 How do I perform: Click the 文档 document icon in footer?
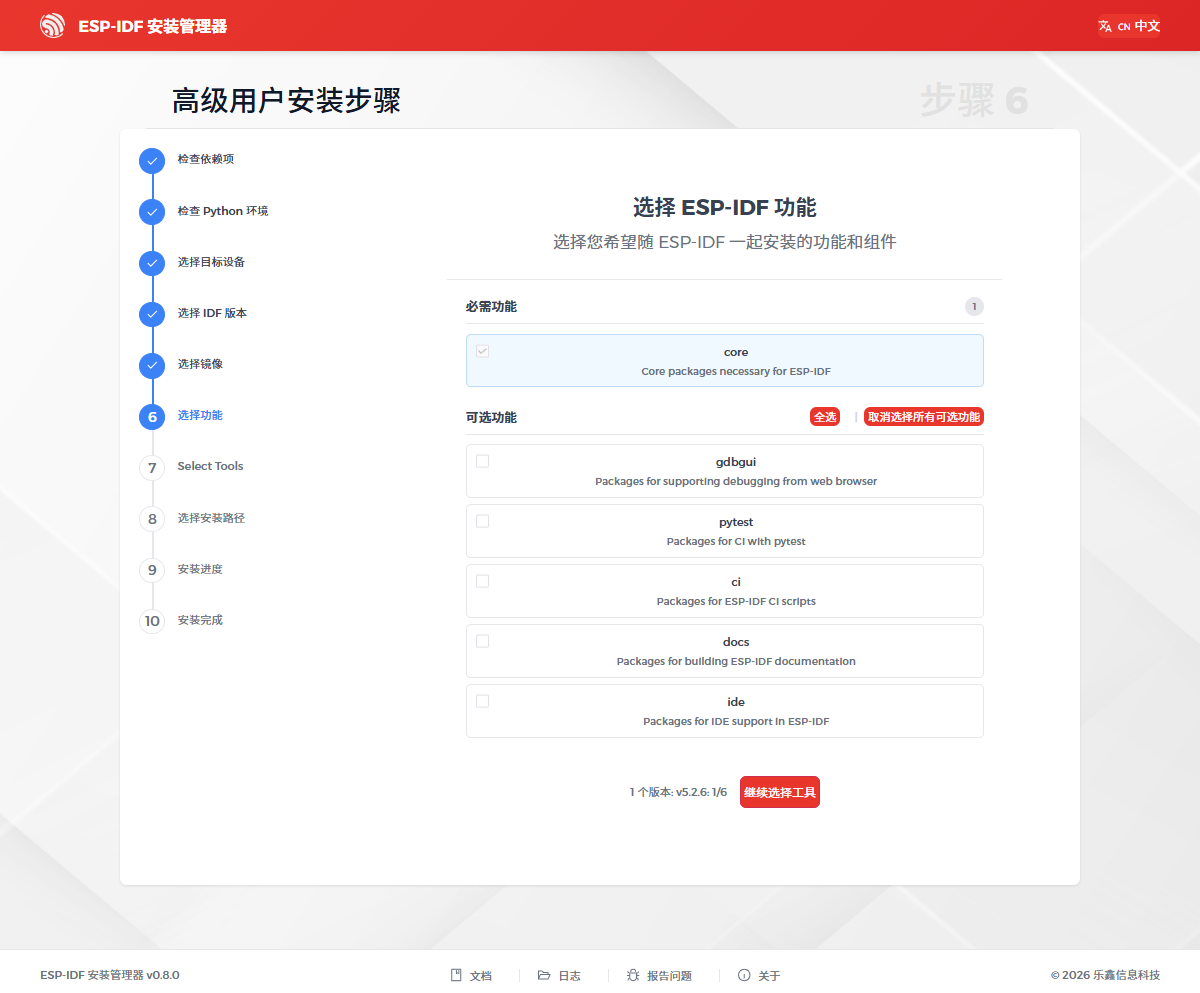click(x=456, y=975)
